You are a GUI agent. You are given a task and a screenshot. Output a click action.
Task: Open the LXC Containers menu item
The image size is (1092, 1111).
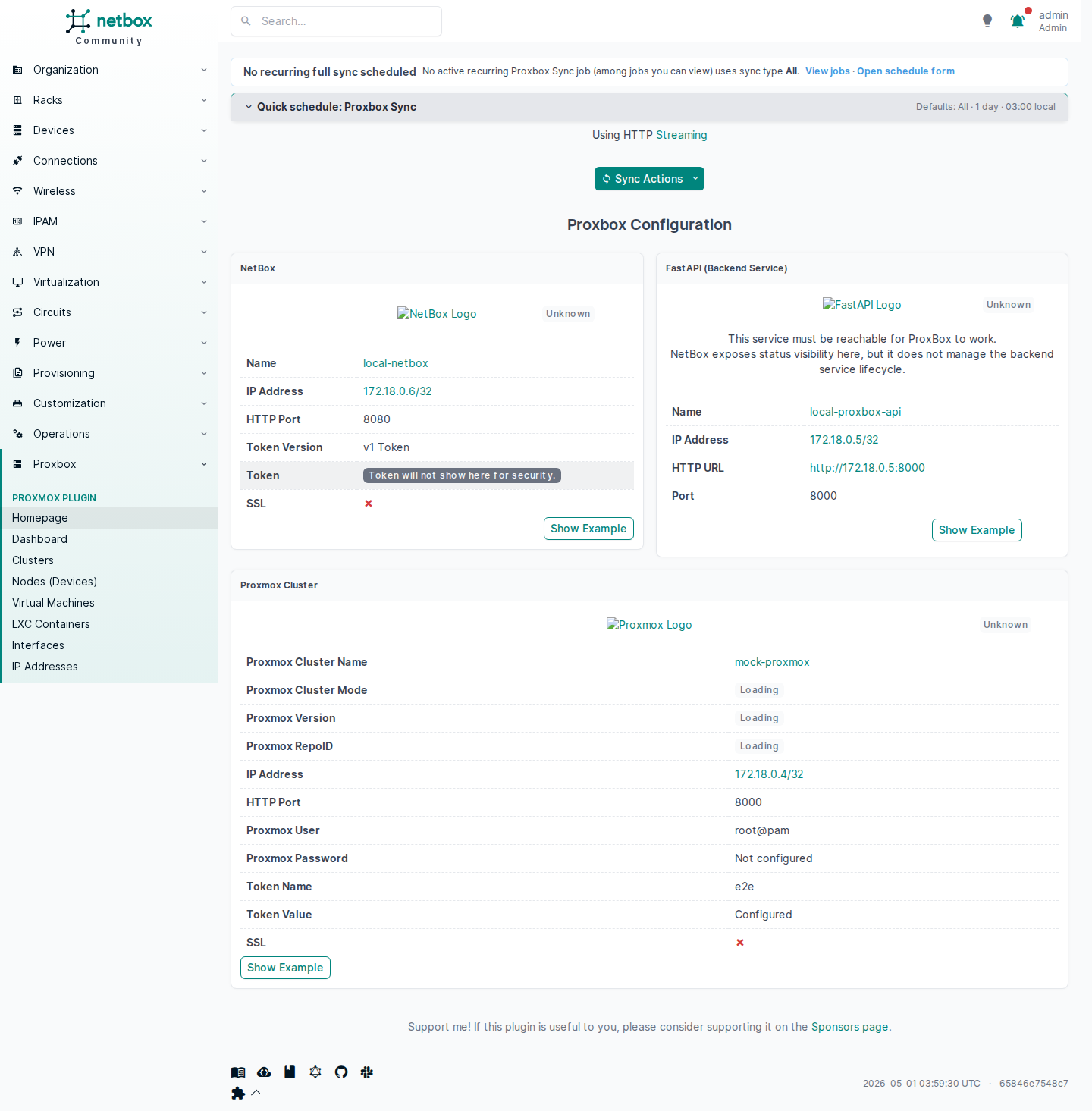[x=109, y=624]
